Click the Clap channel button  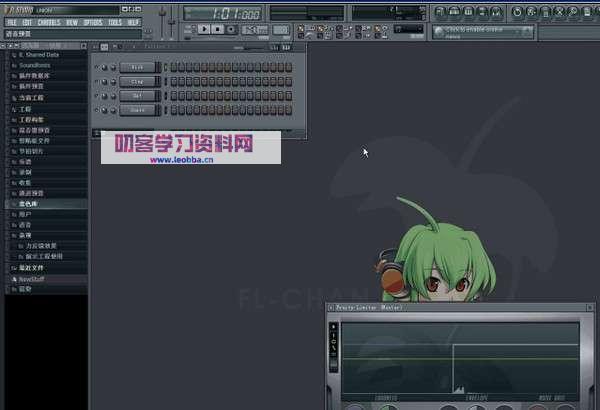[138, 82]
